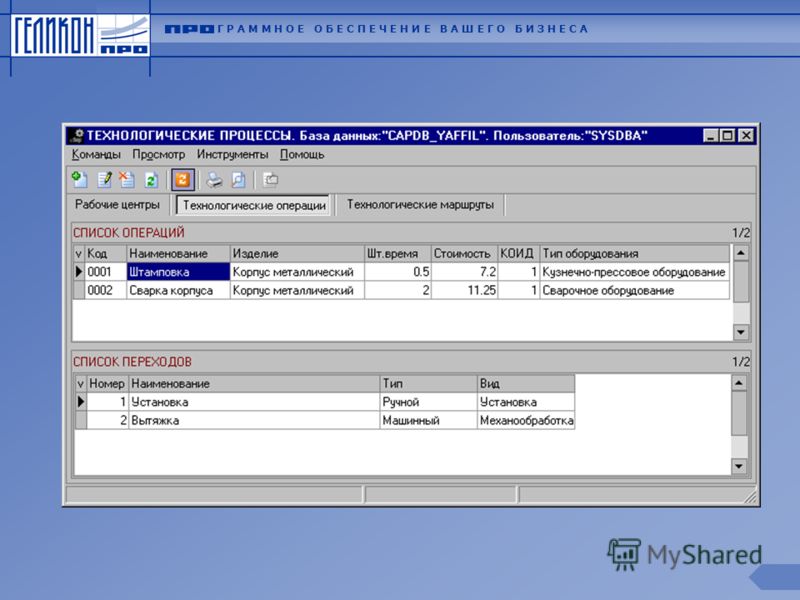Screen dimensions: 800x600
Task: Sort operations by Код column header
Action: pyautogui.click(x=105, y=254)
